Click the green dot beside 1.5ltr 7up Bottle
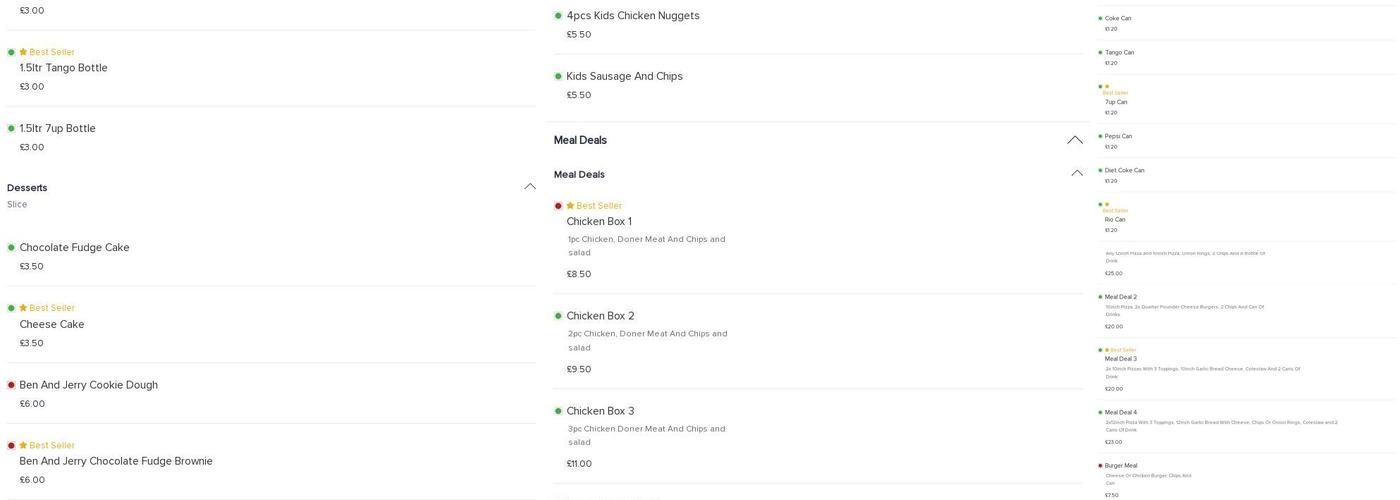 pos(11,129)
